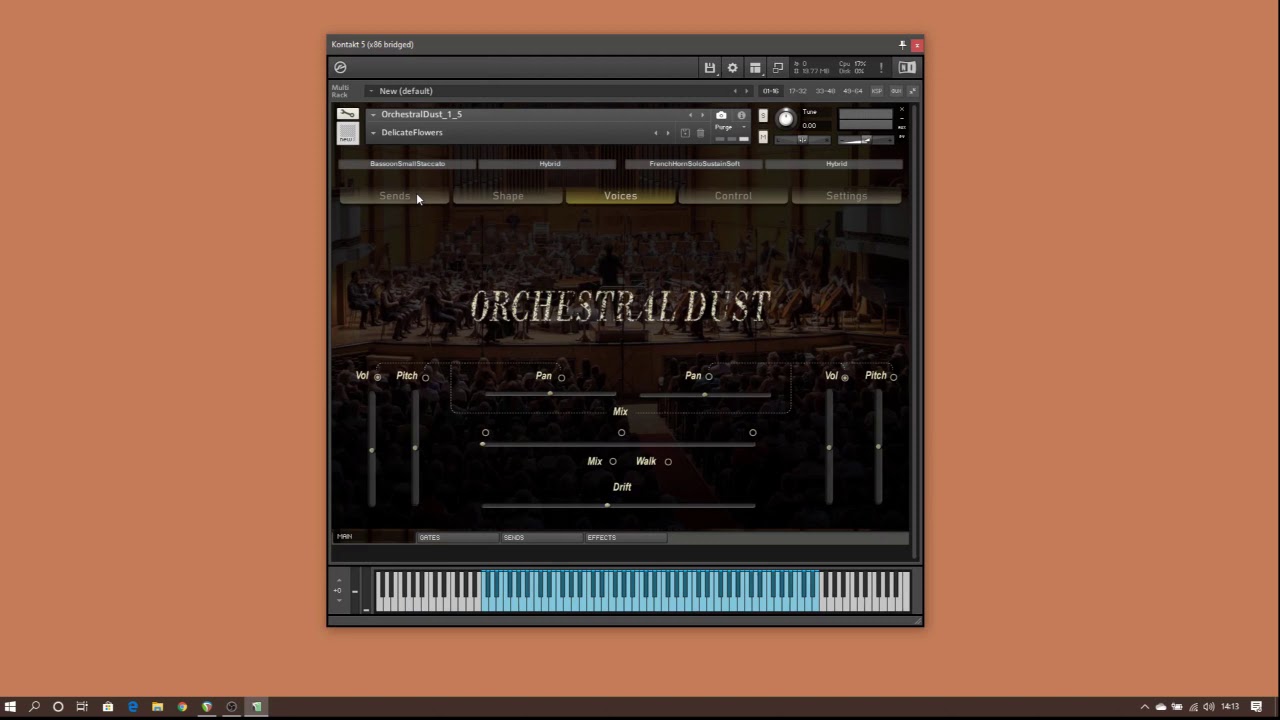Toggle the right Vol radio button
This screenshot has height=720, width=1280.
tap(845, 377)
